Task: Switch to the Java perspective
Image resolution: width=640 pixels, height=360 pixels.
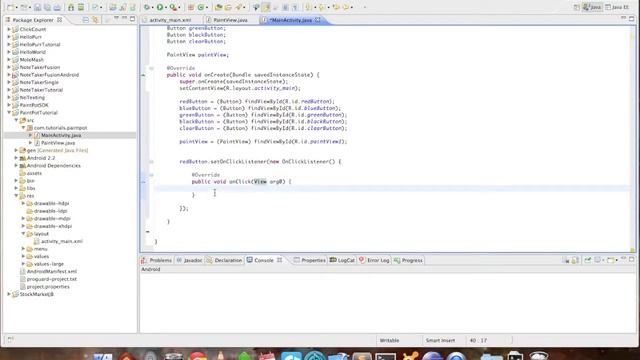Action: pos(592,7)
